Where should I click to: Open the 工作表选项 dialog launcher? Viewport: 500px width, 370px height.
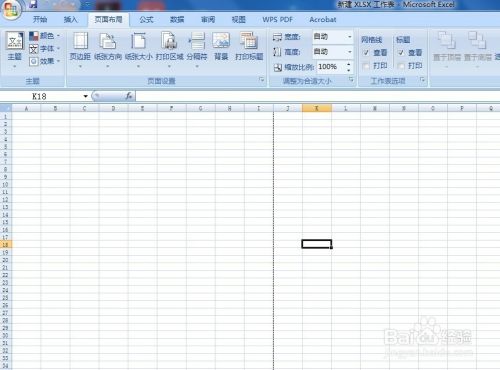pyautogui.click(x=422, y=80)
